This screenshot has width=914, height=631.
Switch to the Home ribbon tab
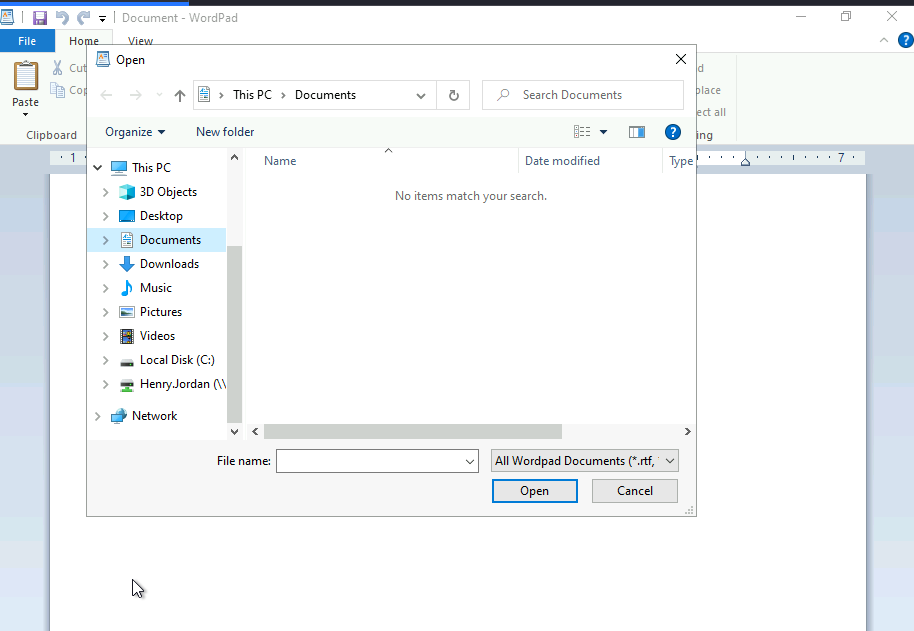click(84, 41)
